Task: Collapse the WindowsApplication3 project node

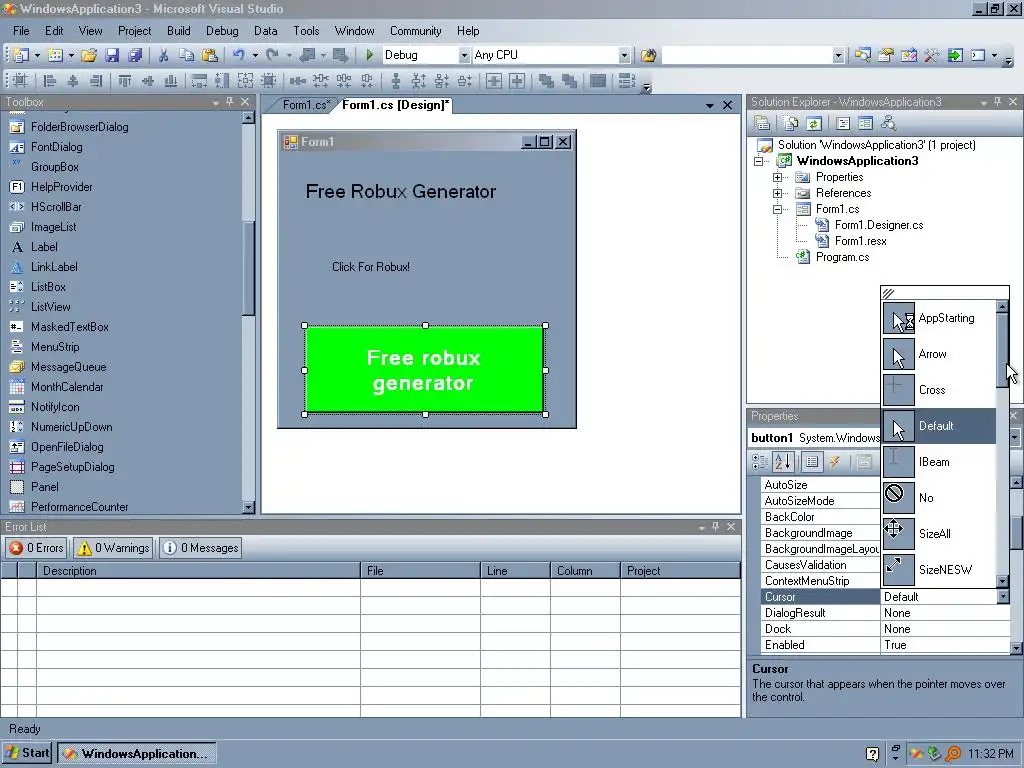Action: pos(758,161)
